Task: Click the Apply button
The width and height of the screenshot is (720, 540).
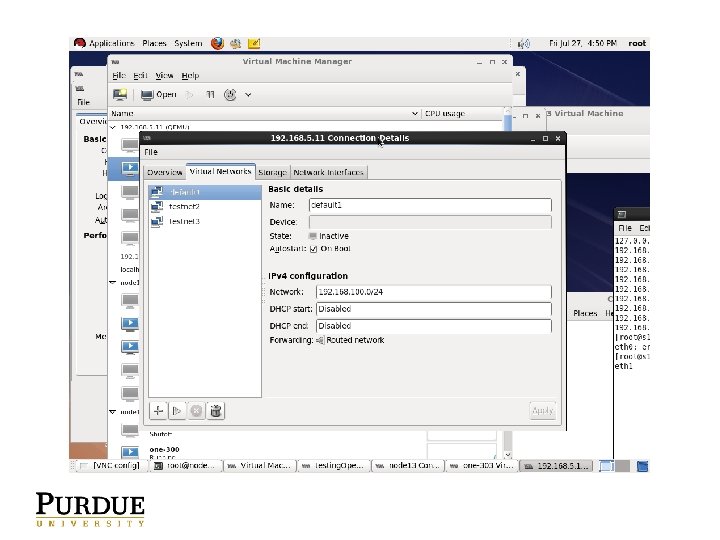Action: [x=542, y=411]
